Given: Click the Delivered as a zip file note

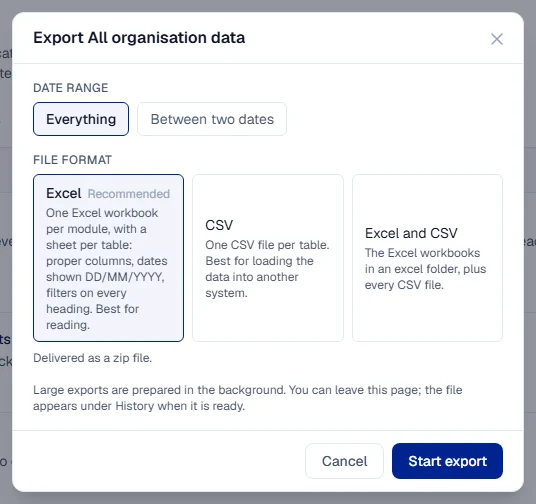Looking at the screenshot, I should 93,358.
